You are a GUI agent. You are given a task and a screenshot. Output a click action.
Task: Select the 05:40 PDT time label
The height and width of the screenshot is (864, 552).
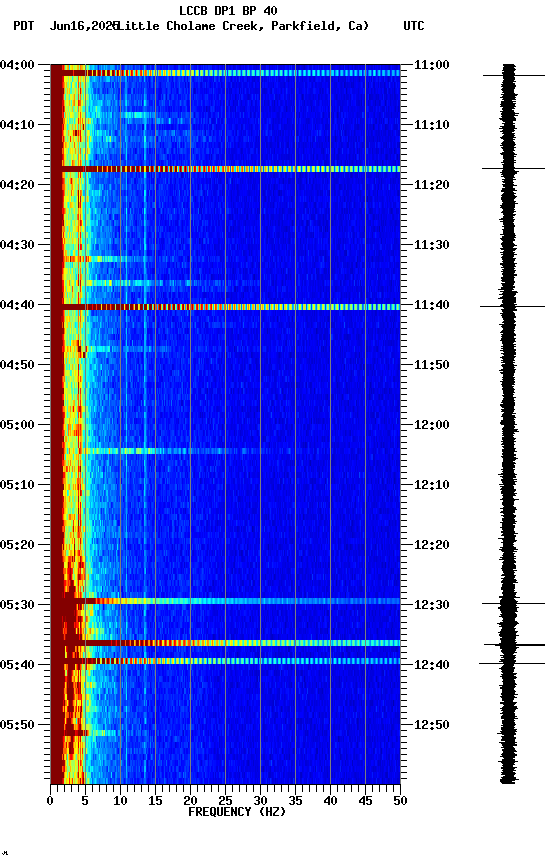click(17, 665)
